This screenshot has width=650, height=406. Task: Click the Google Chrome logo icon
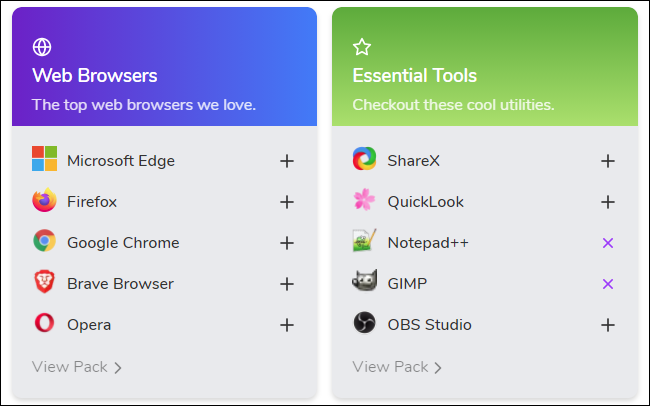tap(44, 242)
